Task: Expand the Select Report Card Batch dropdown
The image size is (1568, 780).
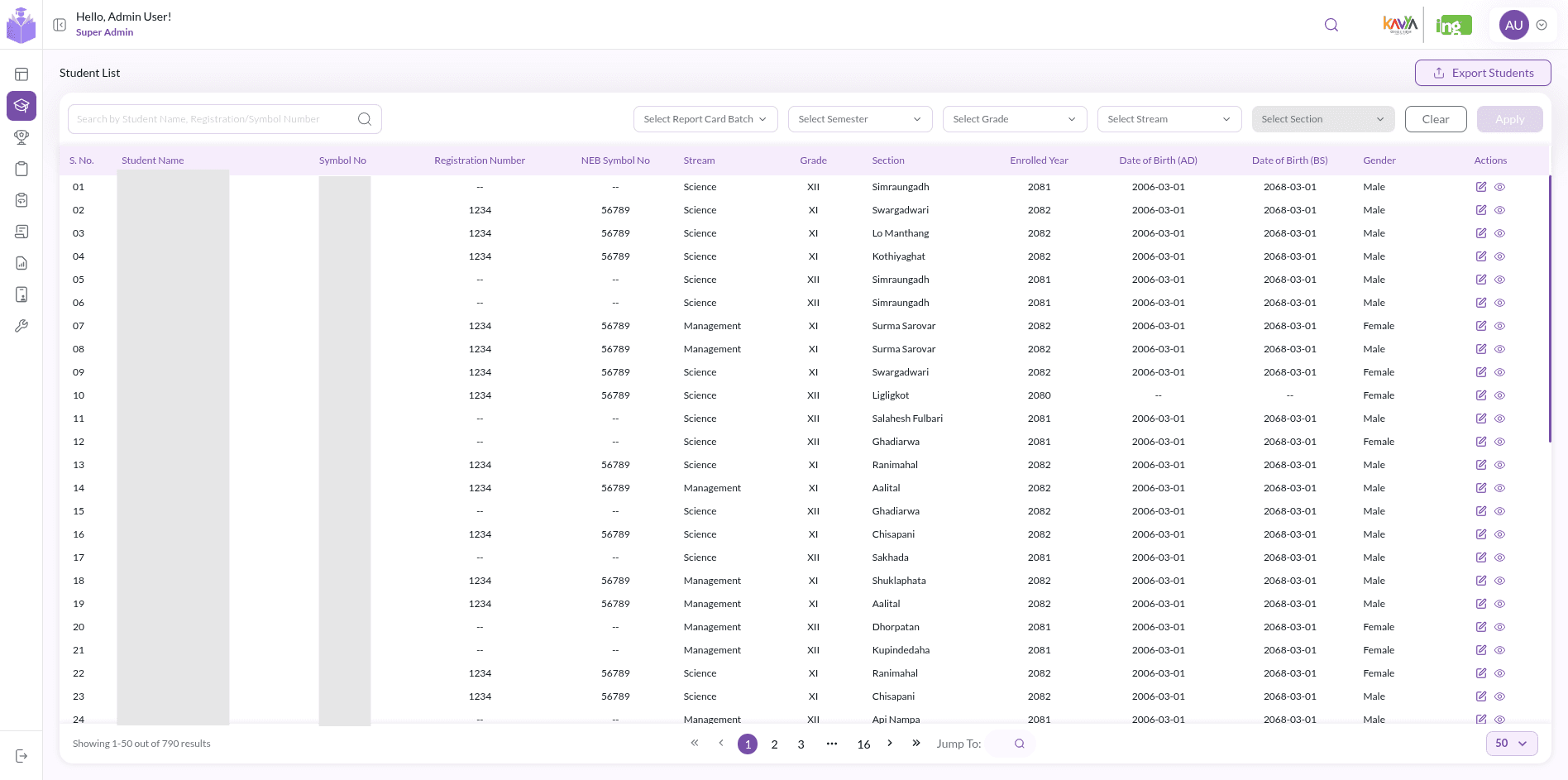Action: [x=705, y=119]
